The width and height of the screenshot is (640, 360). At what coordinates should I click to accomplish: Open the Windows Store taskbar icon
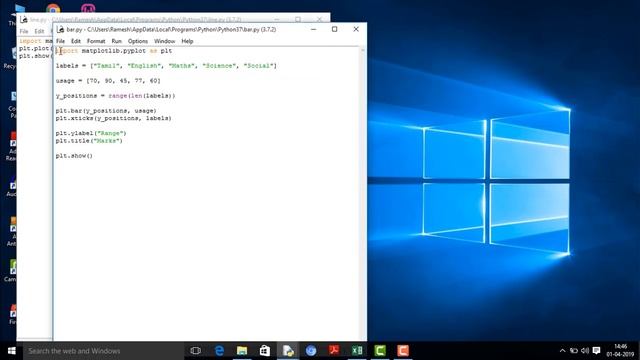265,351
